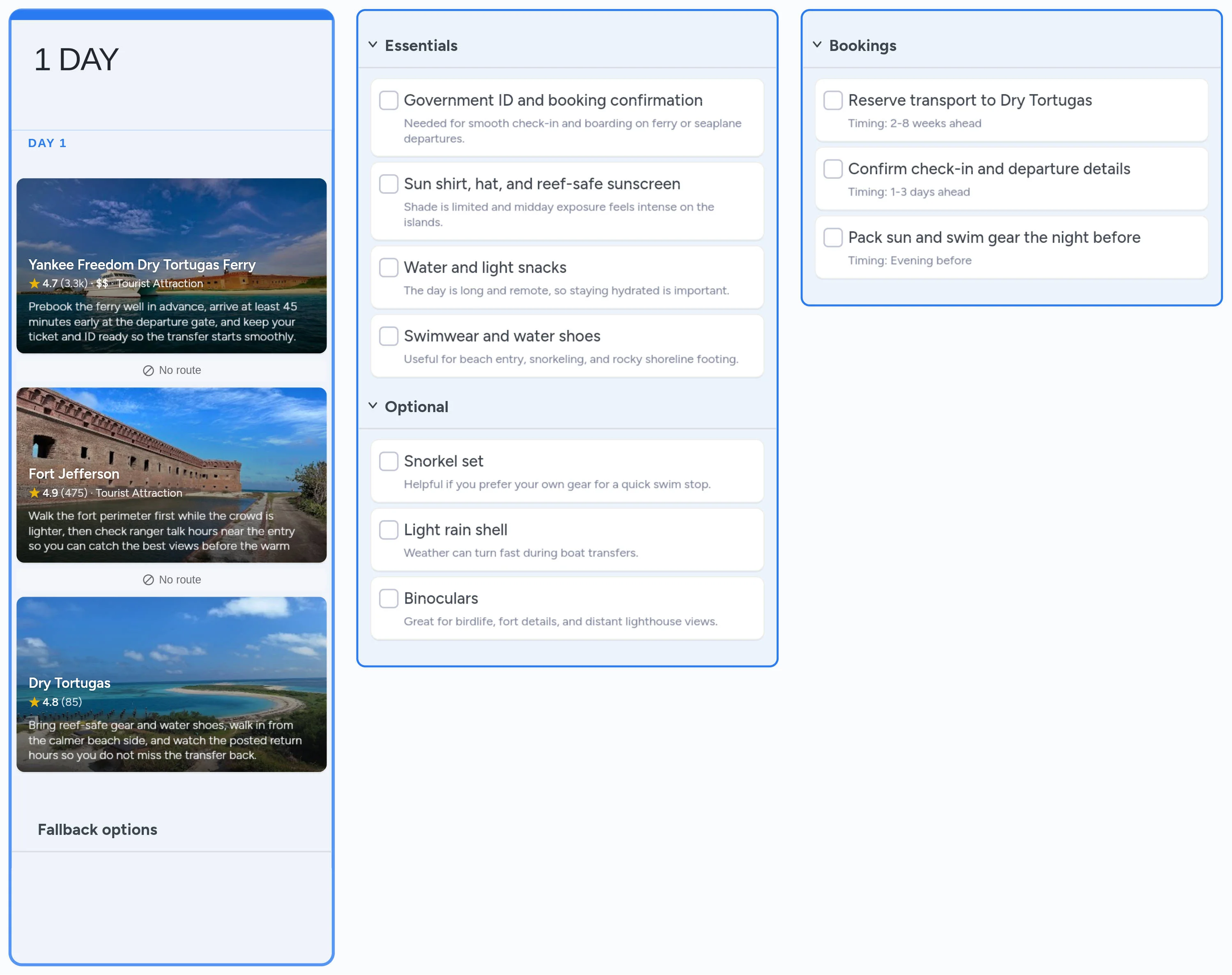Image resolution: width=1232 pixels, height=975 pixels.
Task: Click the Yankee Freedom ferry photo
Action: point(171,228)
